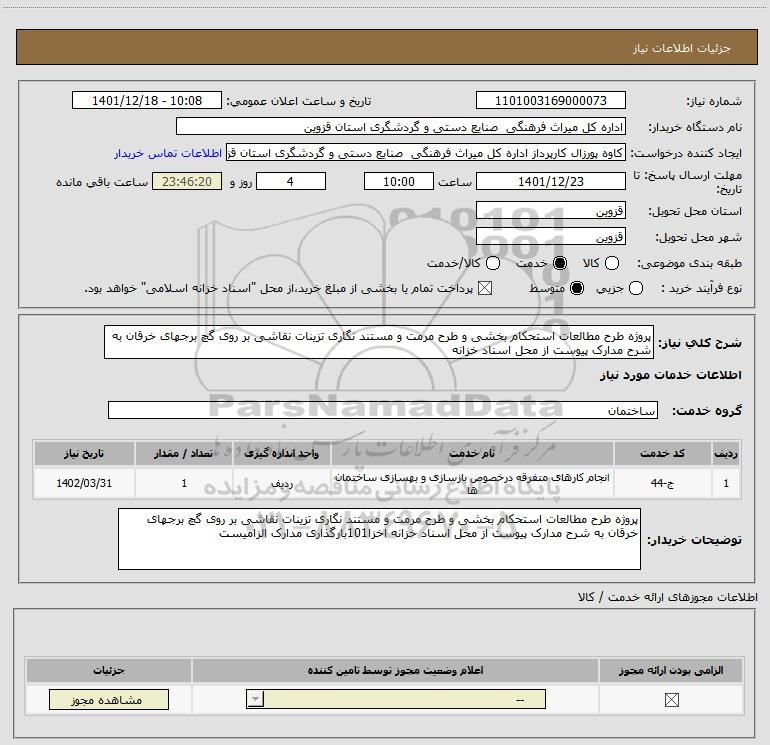
Task: Click the remaining time 23:46:20 field
Action: click(187, 181)
